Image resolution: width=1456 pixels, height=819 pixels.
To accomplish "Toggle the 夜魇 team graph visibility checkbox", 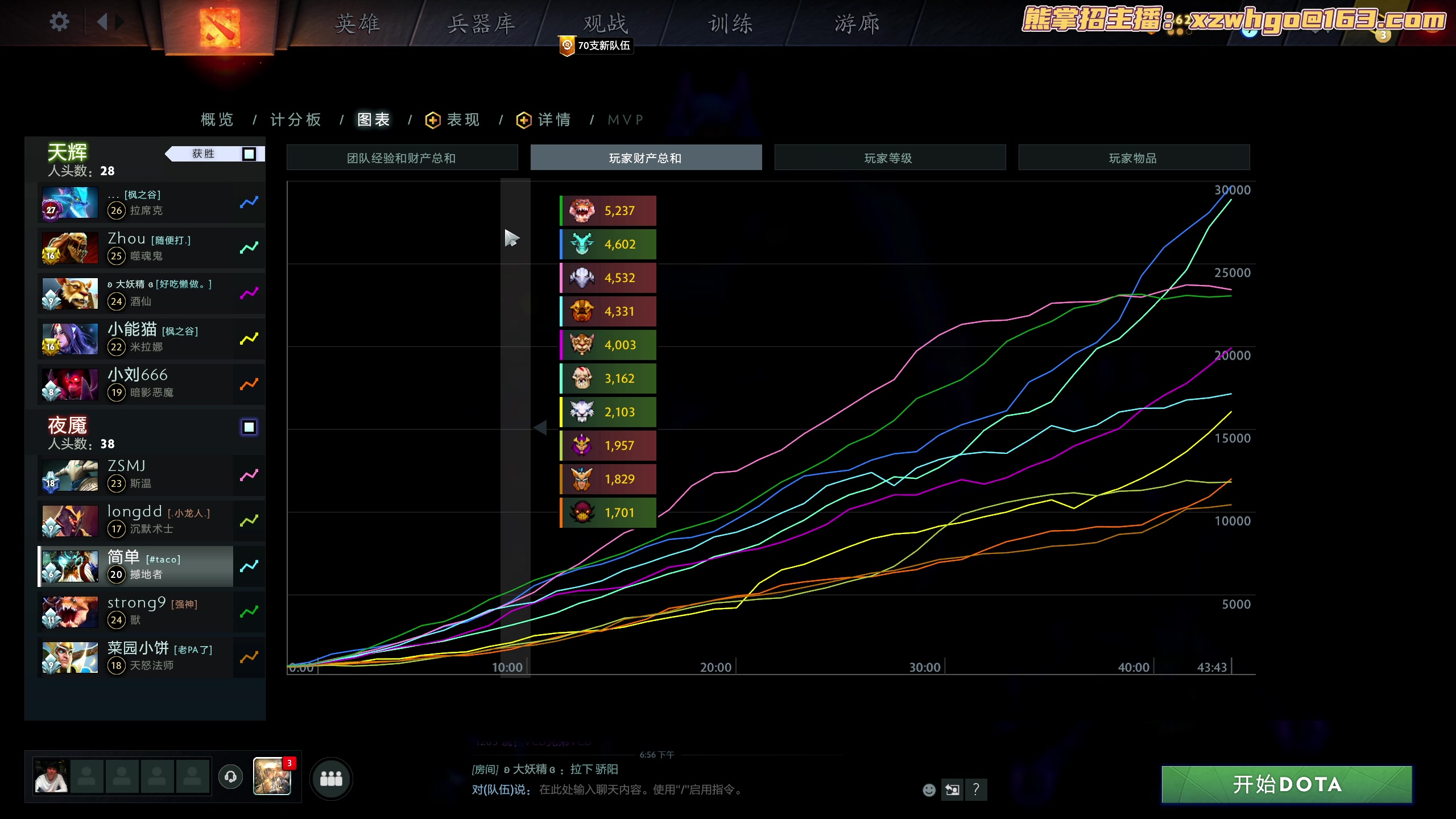I will pos(249,427).
